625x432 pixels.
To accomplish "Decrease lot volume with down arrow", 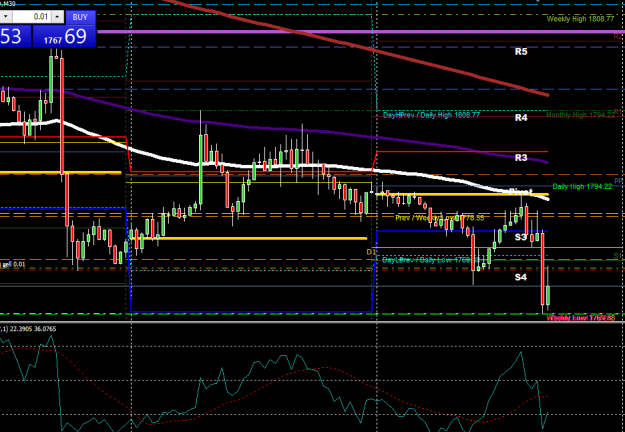I will coord(6,17).
